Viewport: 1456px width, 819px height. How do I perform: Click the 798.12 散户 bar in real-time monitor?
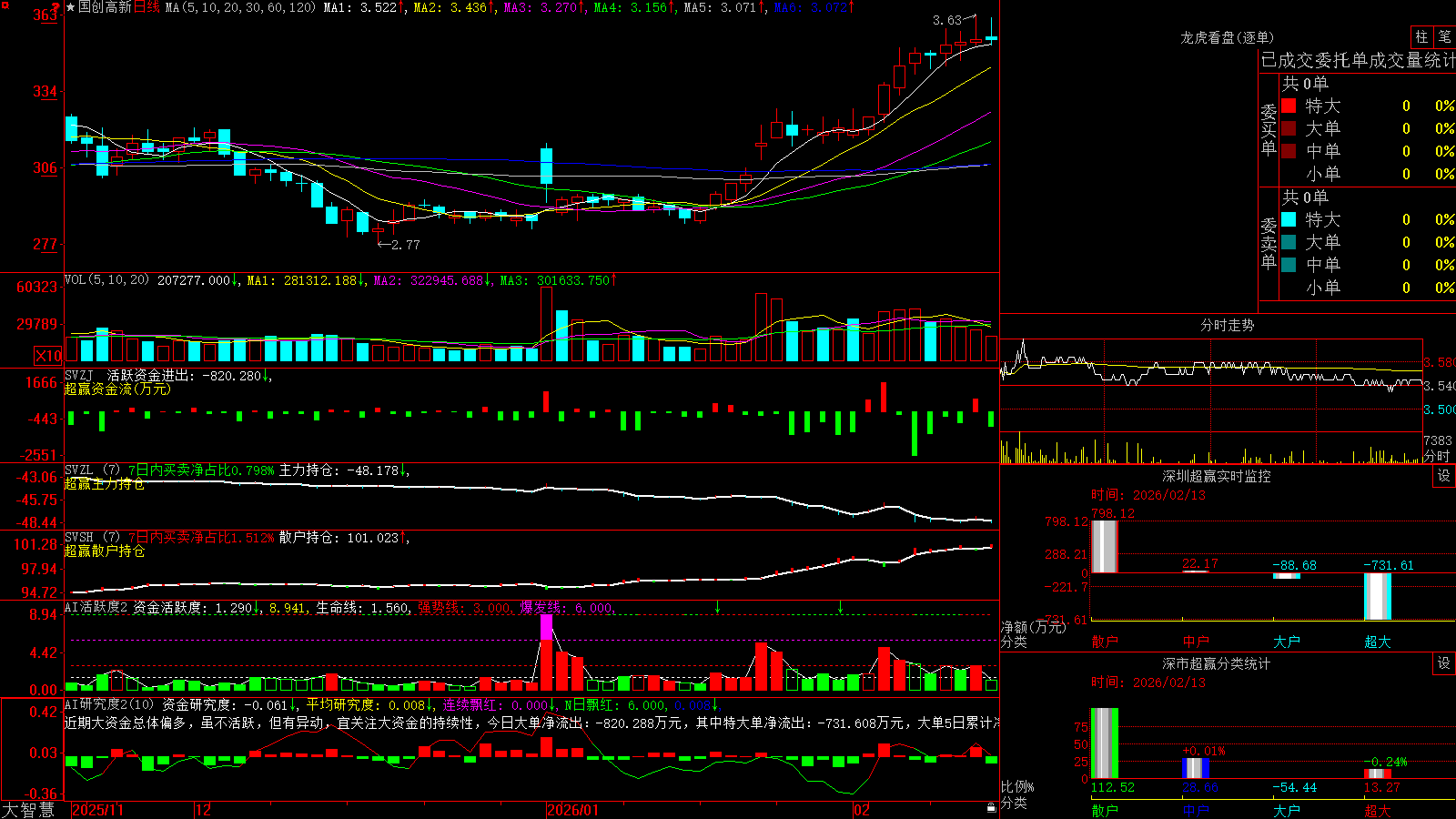tap(1105, 546)
